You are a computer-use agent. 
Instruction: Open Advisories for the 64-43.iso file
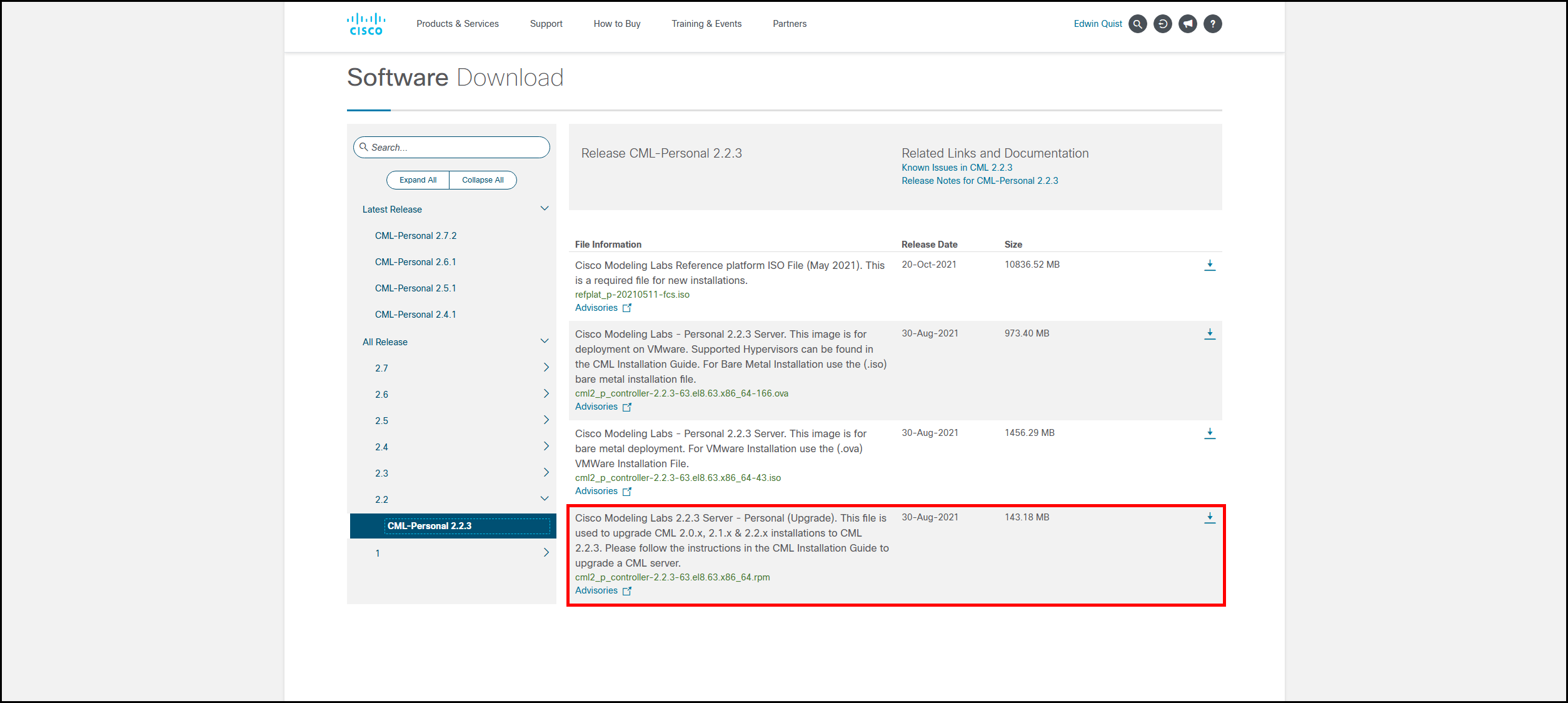pos(603,491)
